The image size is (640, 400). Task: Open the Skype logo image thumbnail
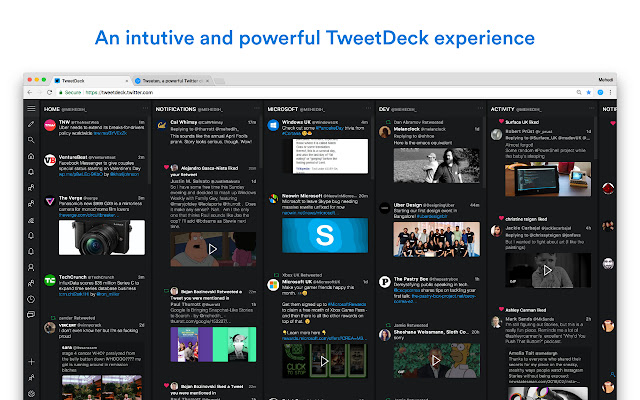pyautogui.click(x=325, y=235)
